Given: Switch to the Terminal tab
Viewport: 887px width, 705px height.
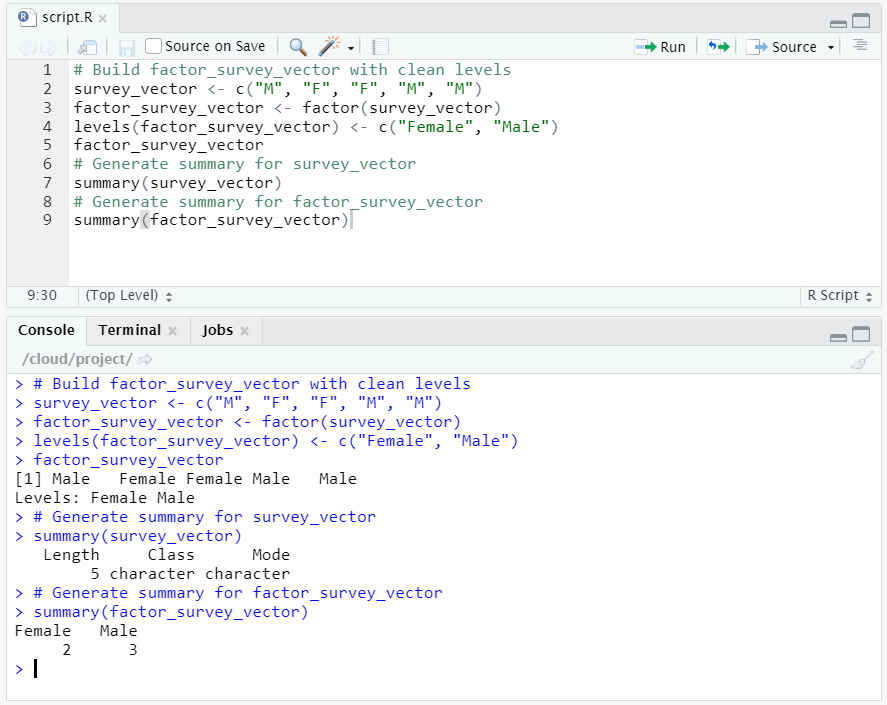Looking at the screenshot, I should point(129,330).
